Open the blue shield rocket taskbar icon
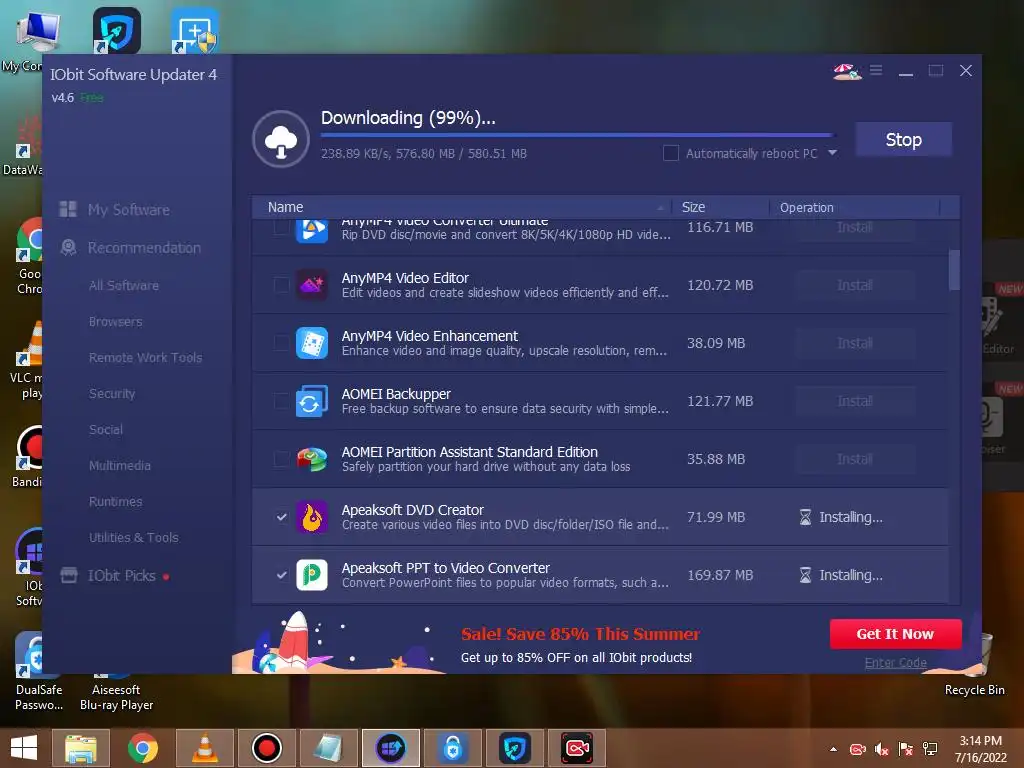Screen dimensions: 1024x768 pos(515,748)
